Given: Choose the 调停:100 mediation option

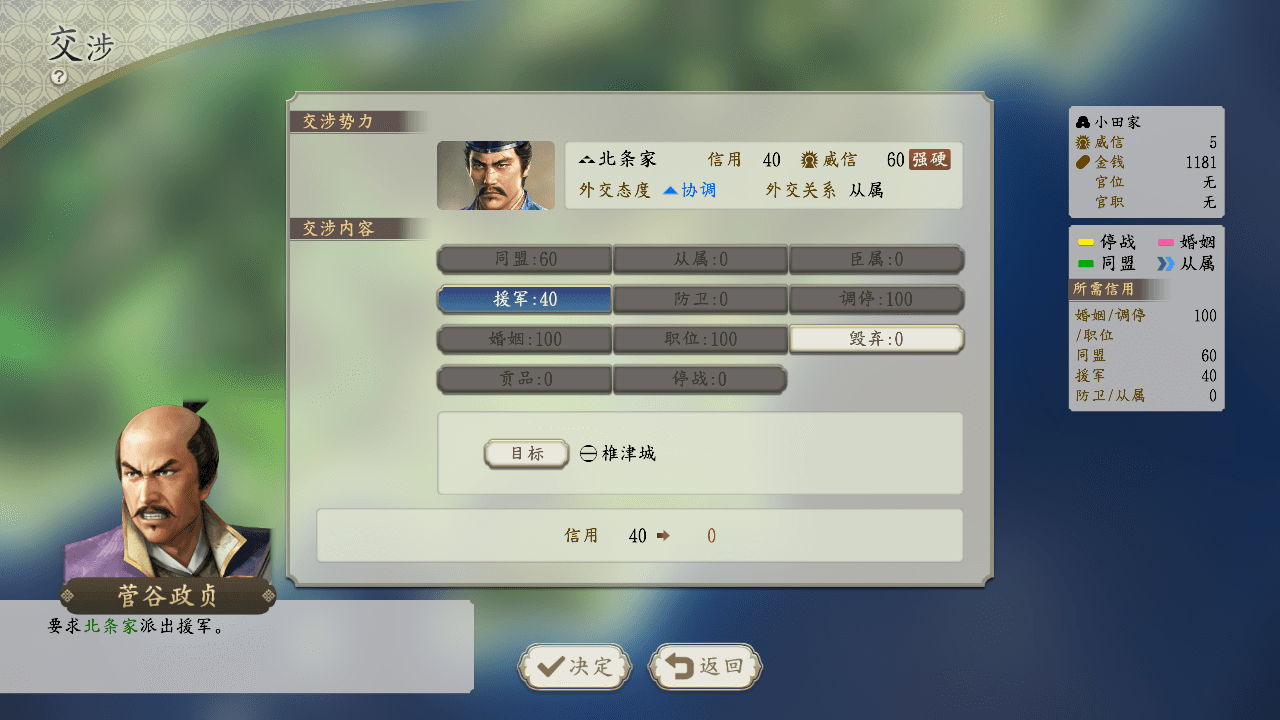Looking at the screenshot, I should point(877,299).
